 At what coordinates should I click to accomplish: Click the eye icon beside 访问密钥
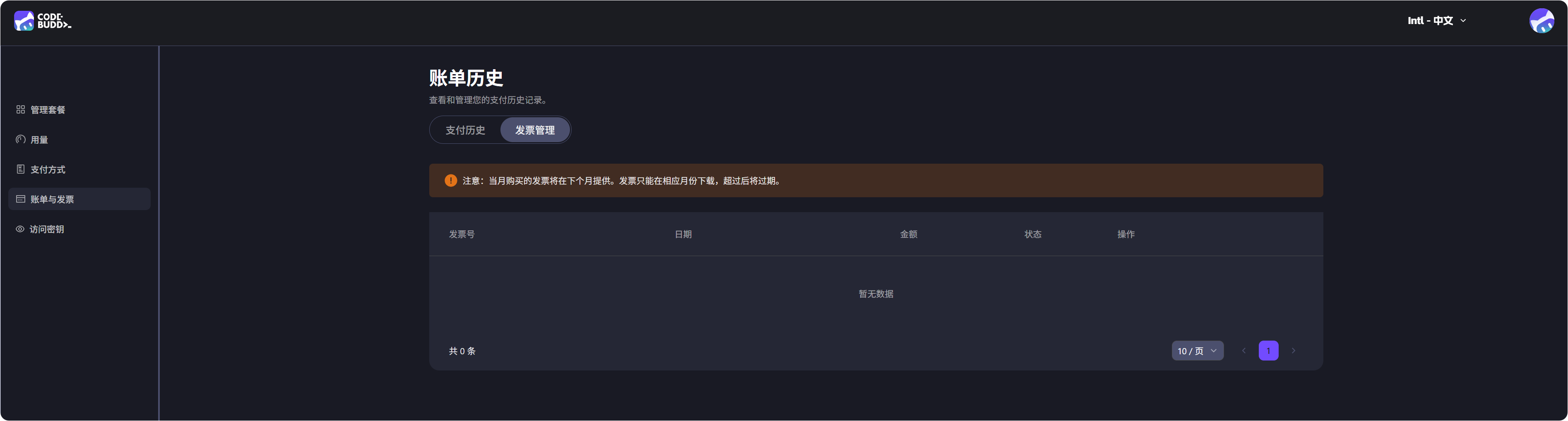click(20, 229)
